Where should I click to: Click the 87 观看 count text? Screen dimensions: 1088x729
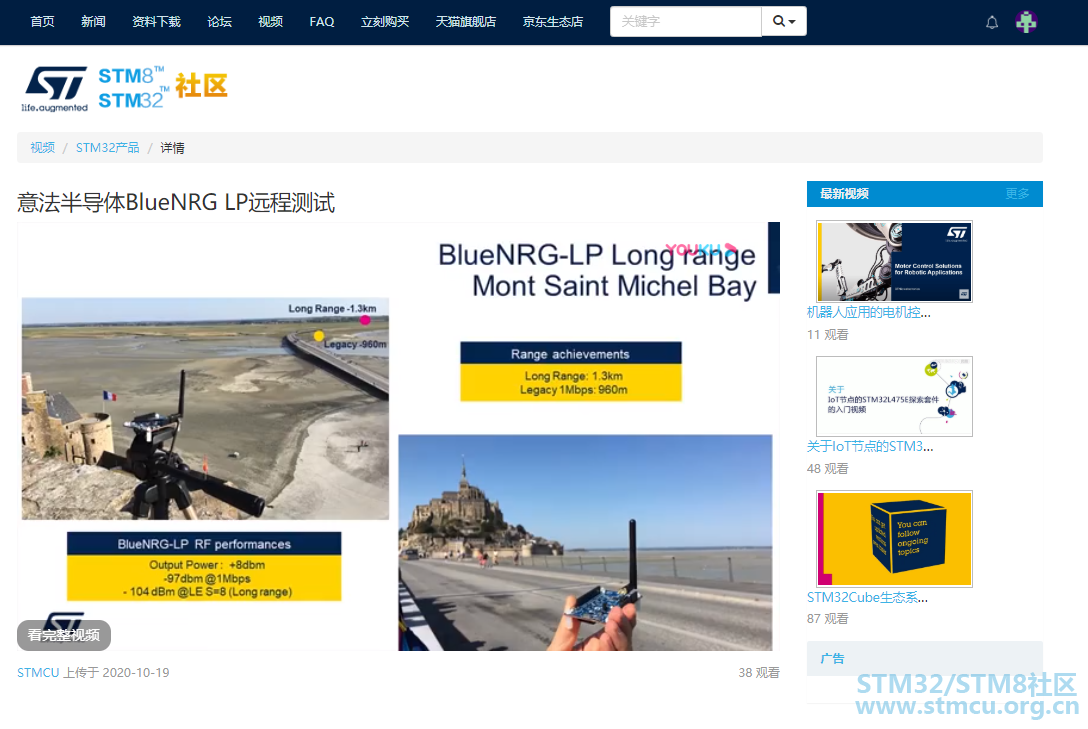click(x=827, y=619)
